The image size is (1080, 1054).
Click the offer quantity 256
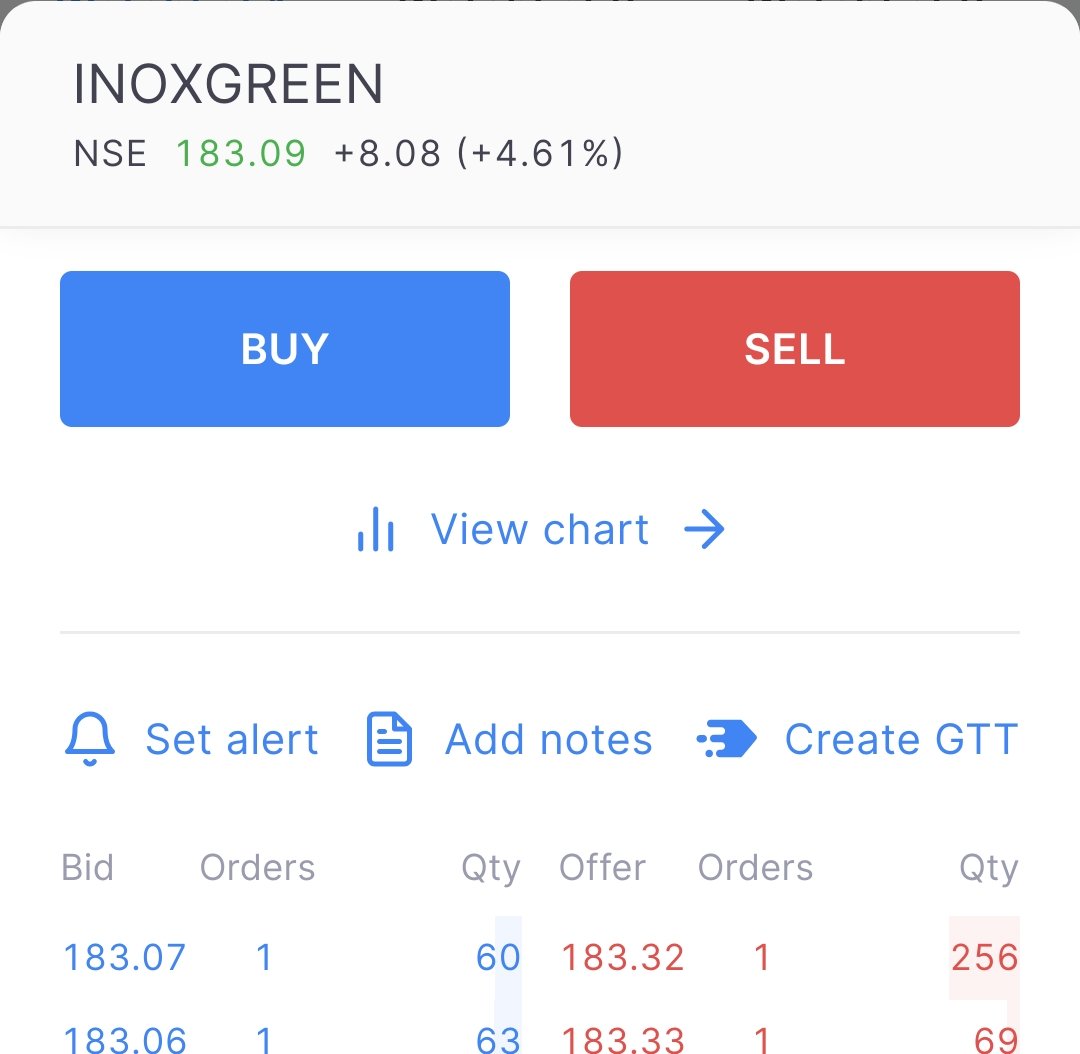[984, 958]
